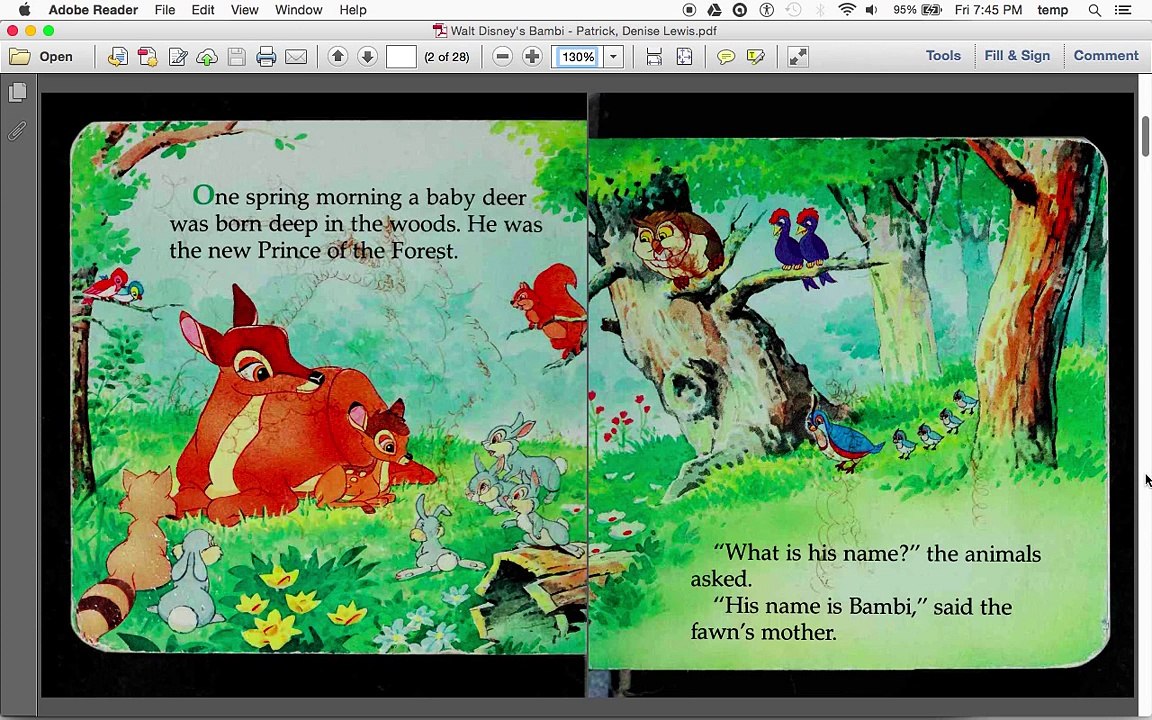Image resolution: width=1152 pixels, height=720 pixels.
Task: Open the Apple menu
Action: point(24,10)
